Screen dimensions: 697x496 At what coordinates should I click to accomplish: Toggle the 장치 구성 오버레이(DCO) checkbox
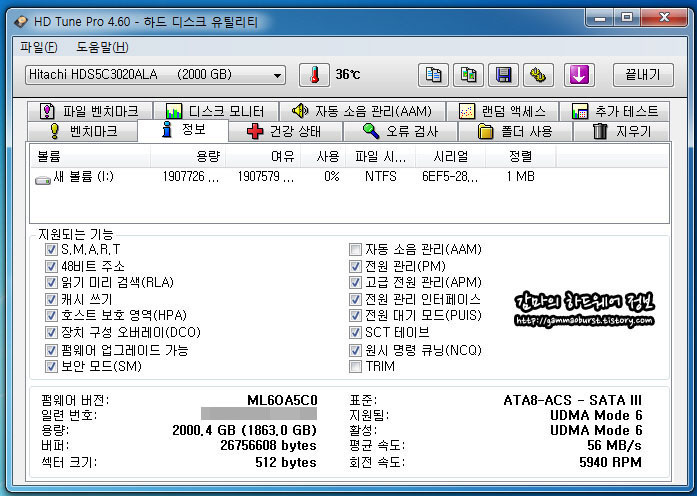click(51, 332)
